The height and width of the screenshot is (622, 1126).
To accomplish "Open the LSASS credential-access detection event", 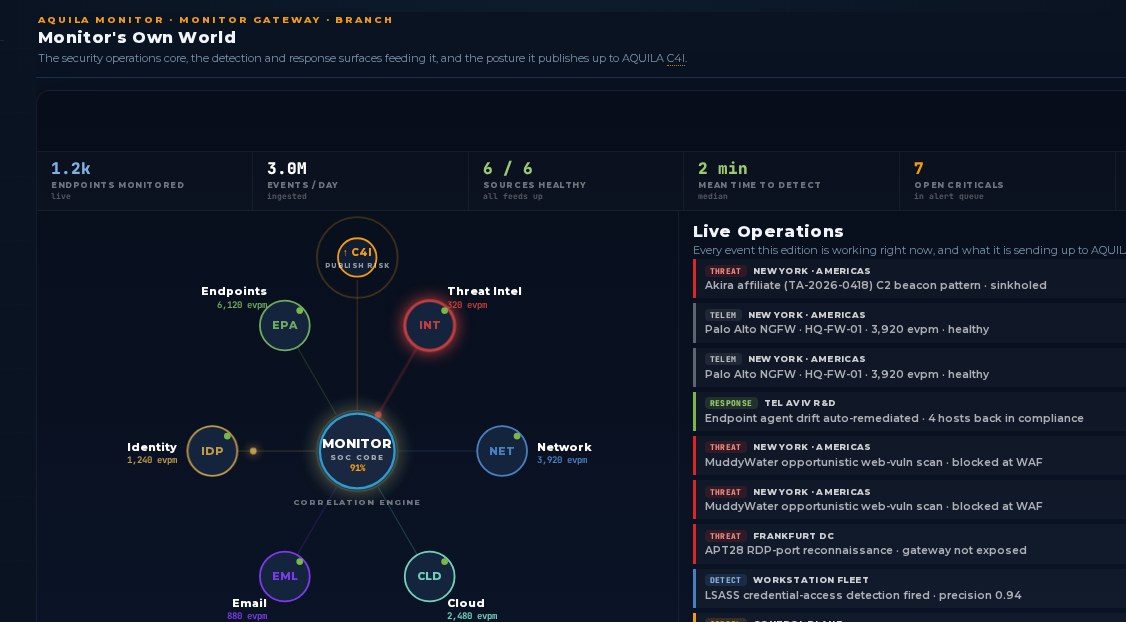I will (x=909, y=588).
